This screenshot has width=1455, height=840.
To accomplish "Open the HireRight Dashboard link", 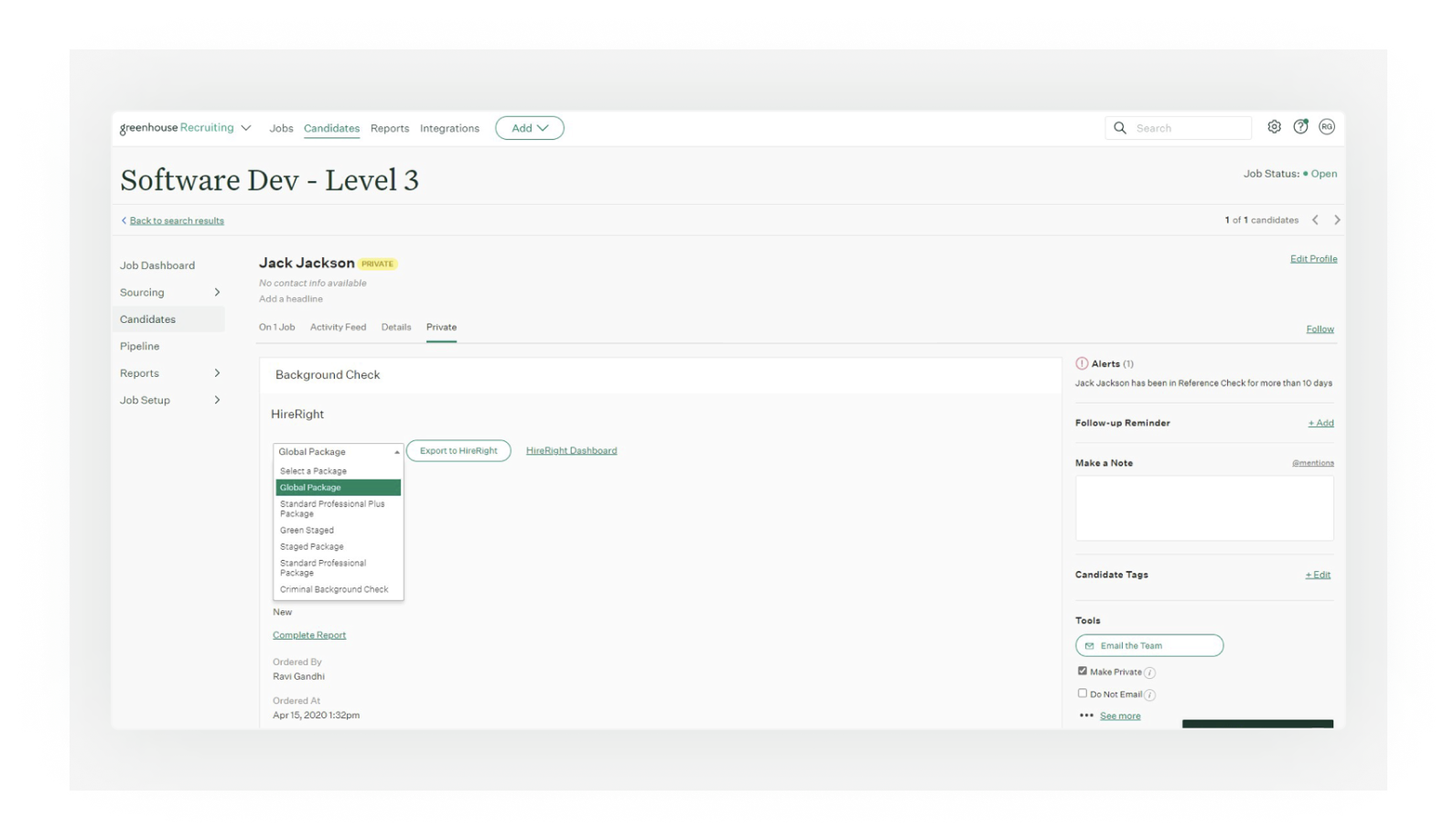I will (x=571, y=450).
